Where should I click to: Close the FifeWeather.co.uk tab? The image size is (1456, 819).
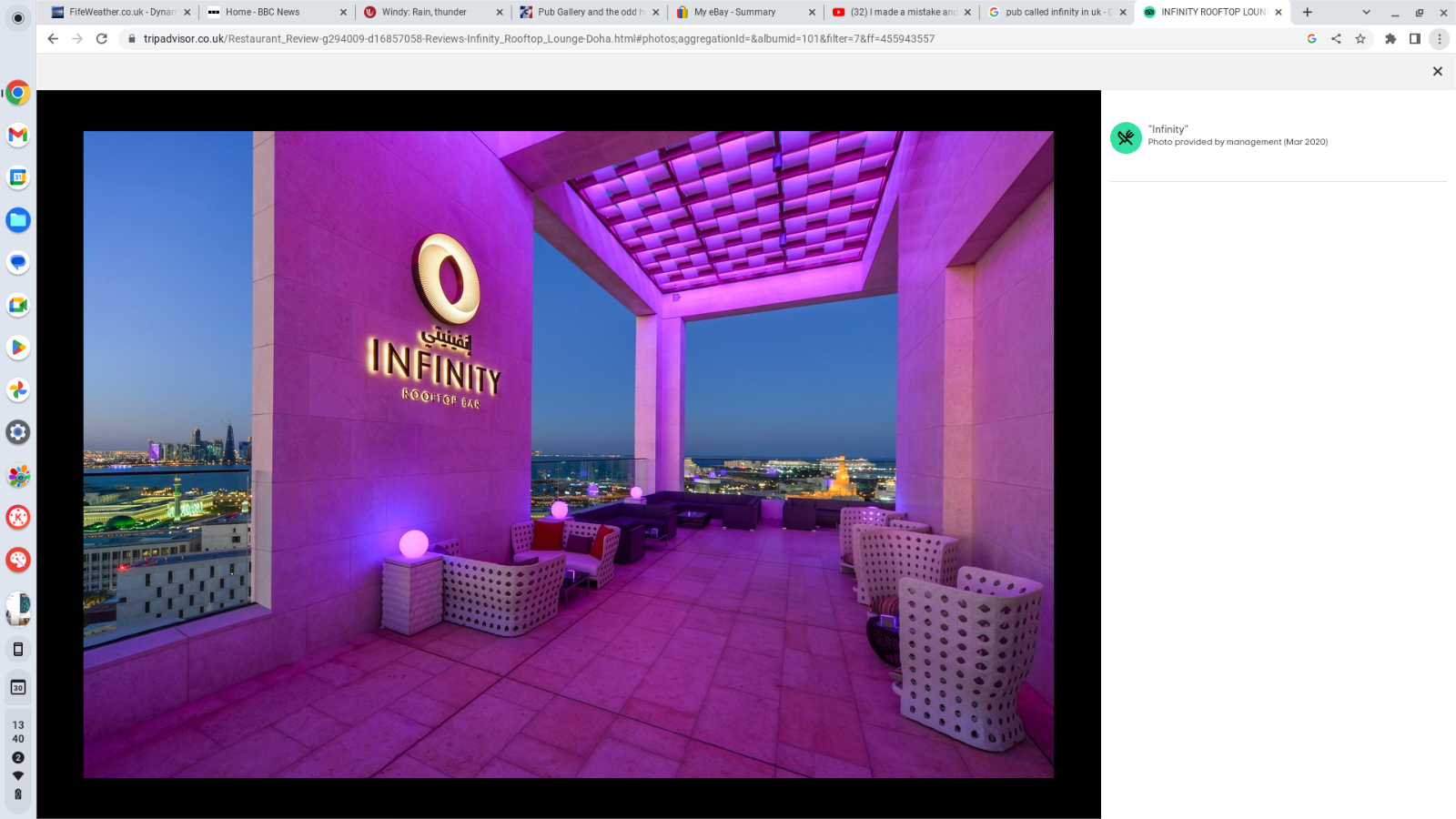point(187,12)
